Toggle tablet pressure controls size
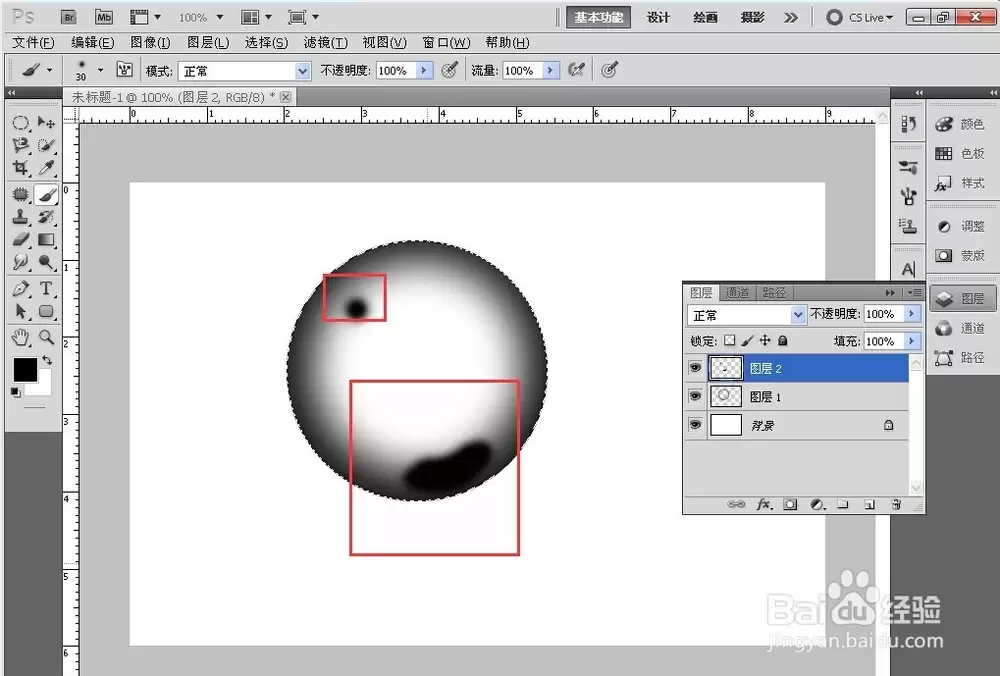 click(609, 70)
